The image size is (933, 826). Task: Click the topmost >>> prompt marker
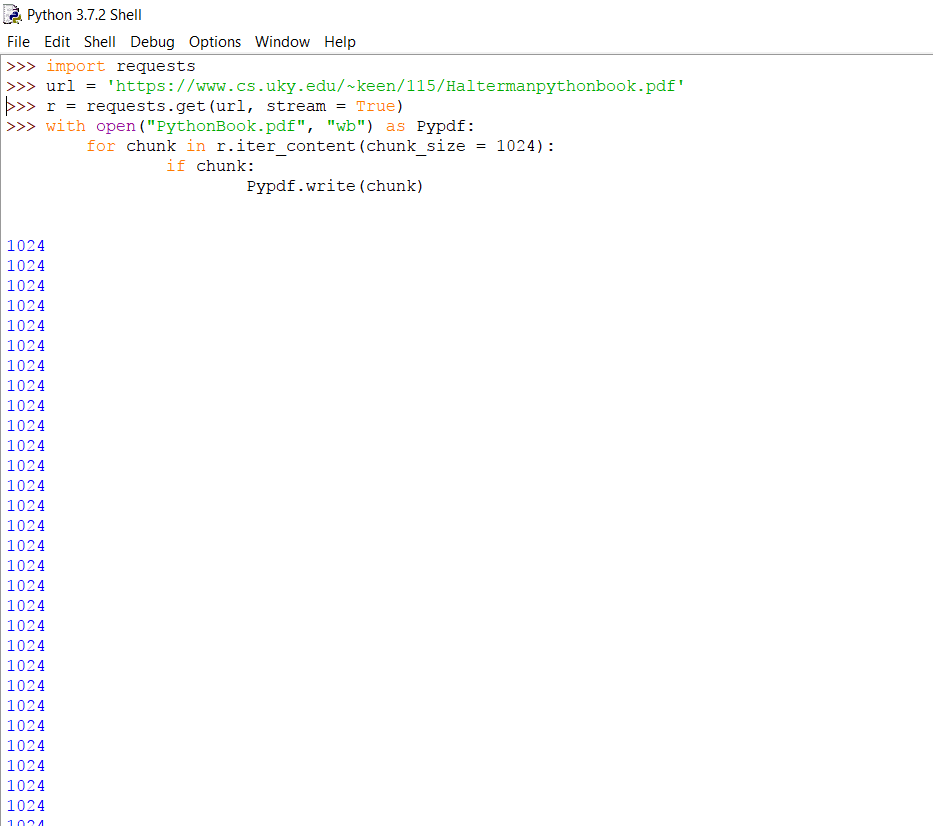(x=20, y=66)
